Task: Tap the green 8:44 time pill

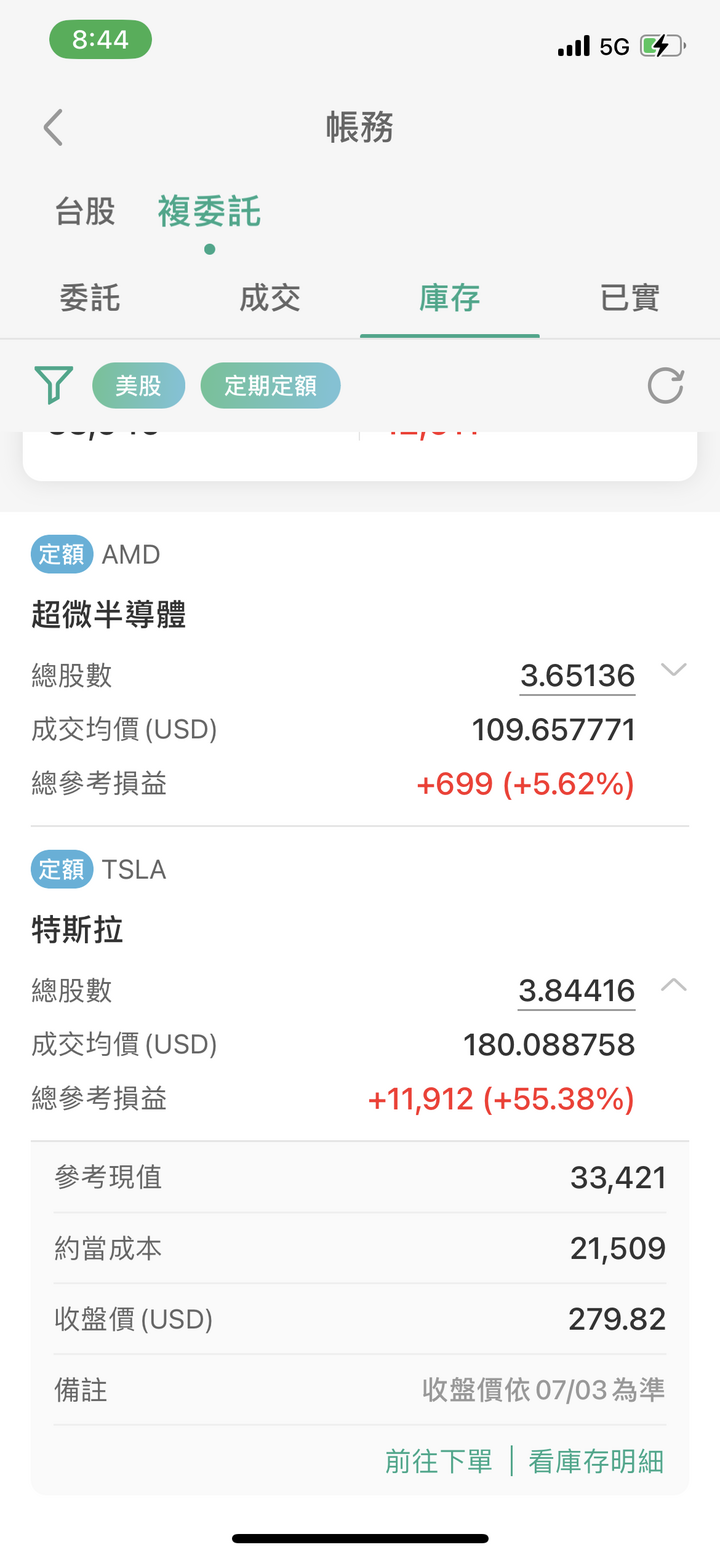Action: click(100, 40)
